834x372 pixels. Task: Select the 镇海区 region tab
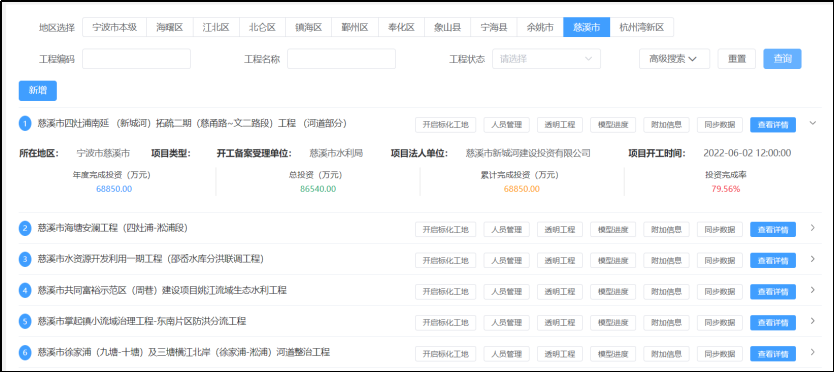point(308,28)
